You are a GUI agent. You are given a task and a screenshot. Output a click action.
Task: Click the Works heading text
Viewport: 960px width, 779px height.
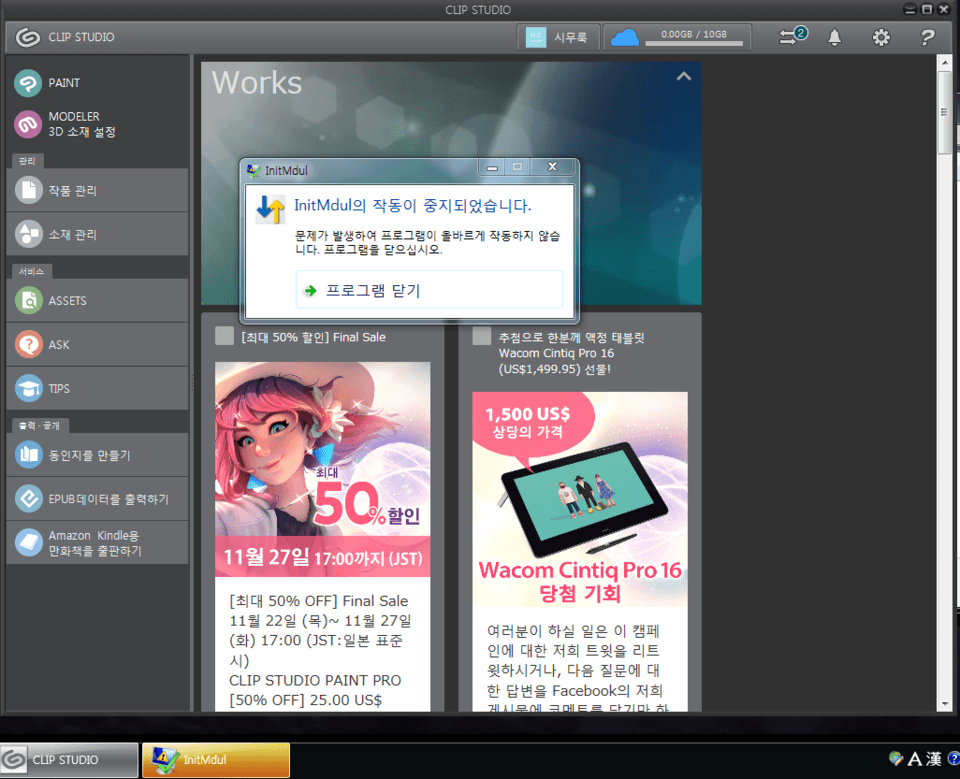(257, 83)
